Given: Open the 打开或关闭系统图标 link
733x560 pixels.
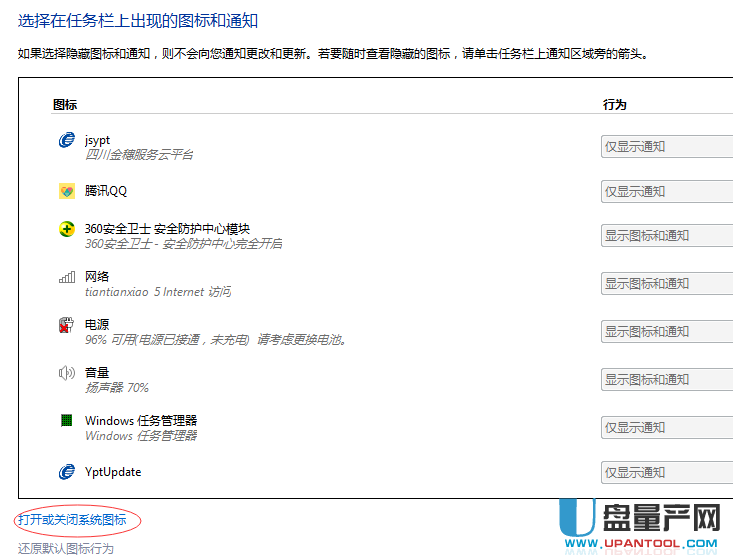Looking at the screenshot, I should (x=72, y=520).
